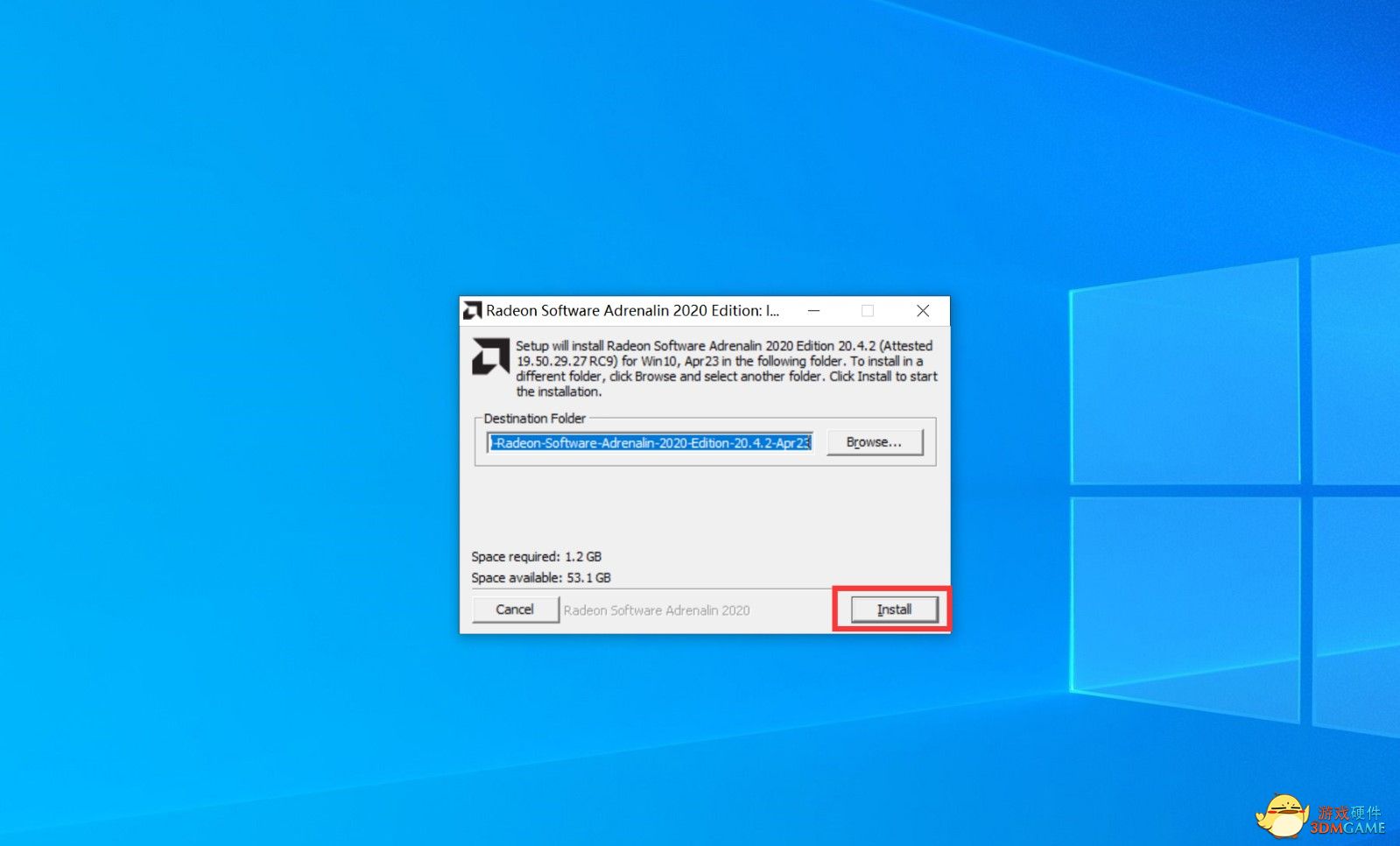The image size is (1400, 846).
Task: Click the large AMD logo beside setup text
Action: click(490, 356)
